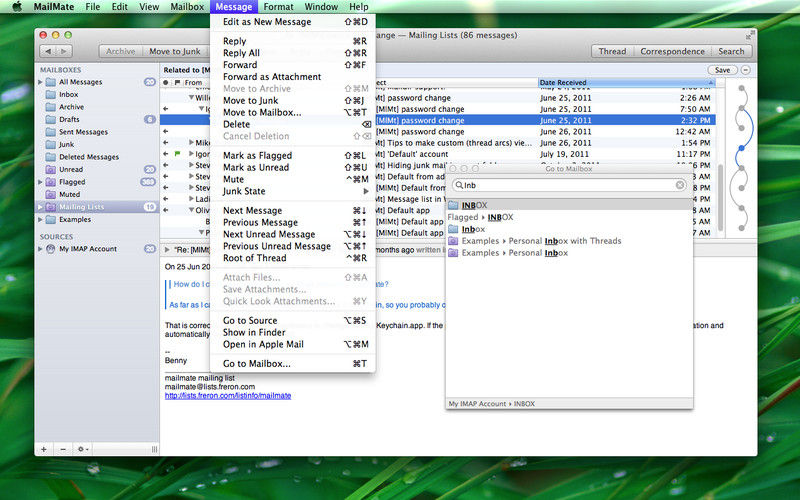Click My IMAP Account source icon

(x=51, y=249)
